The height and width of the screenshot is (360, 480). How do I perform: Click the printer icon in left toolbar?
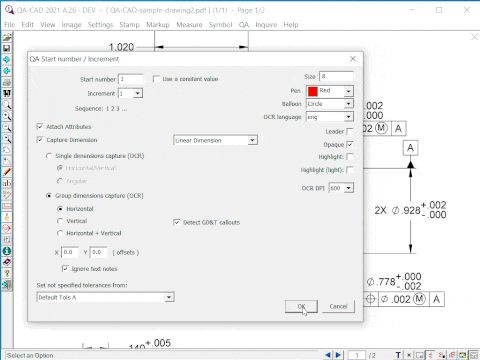(x=7, y=82)
